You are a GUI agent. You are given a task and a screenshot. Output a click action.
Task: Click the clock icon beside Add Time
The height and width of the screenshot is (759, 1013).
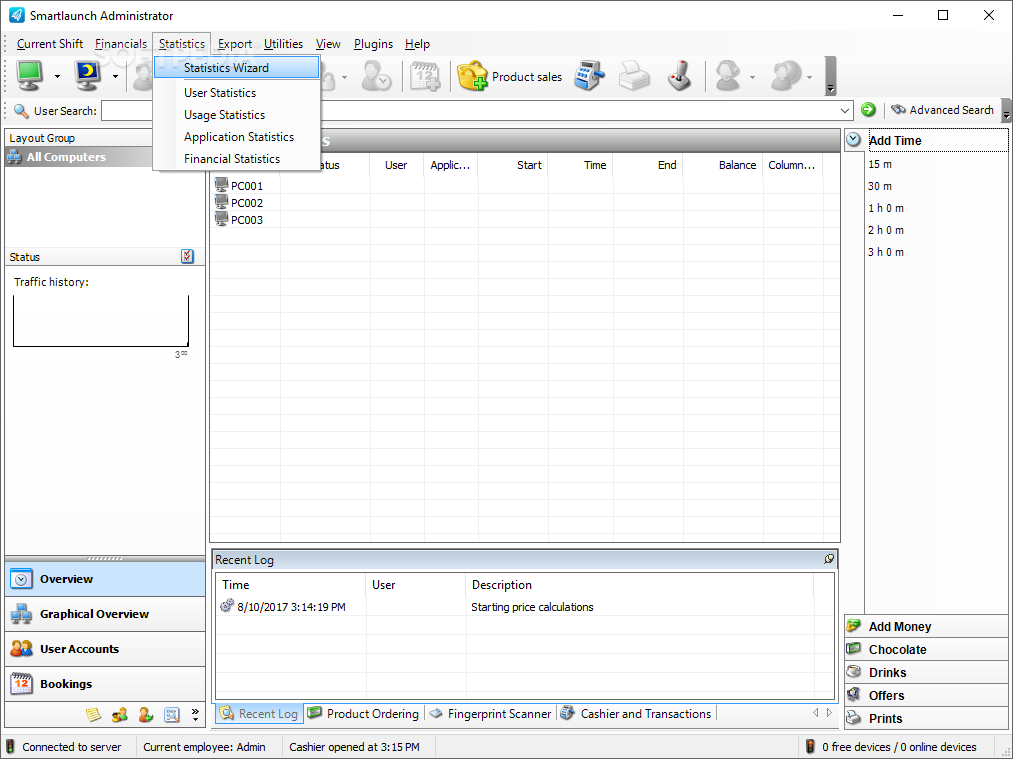tap(853, 140)
